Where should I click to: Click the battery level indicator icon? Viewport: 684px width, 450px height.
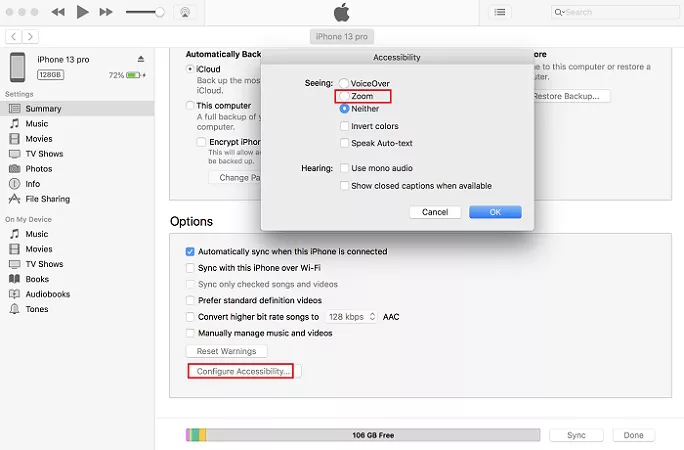click(x=133, y=75)
